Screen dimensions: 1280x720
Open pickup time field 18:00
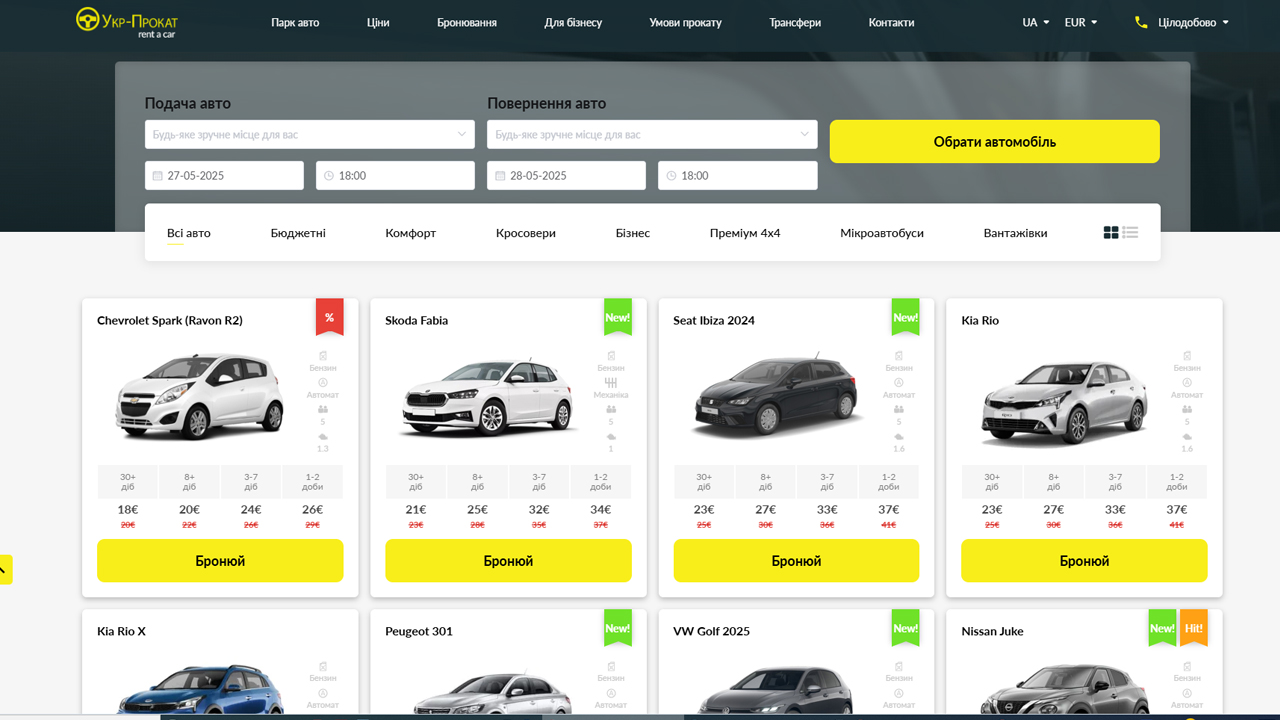pyautogui.click(x=395, y=175)
